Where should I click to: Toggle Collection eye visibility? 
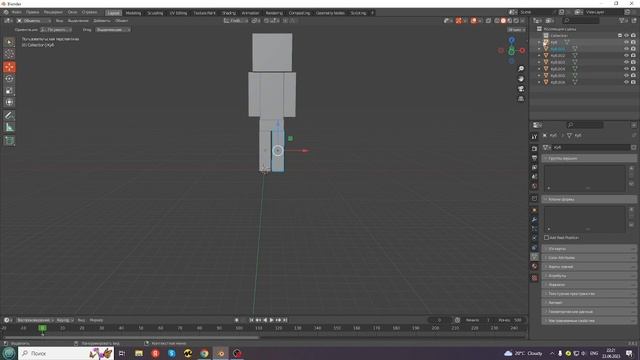627,36
